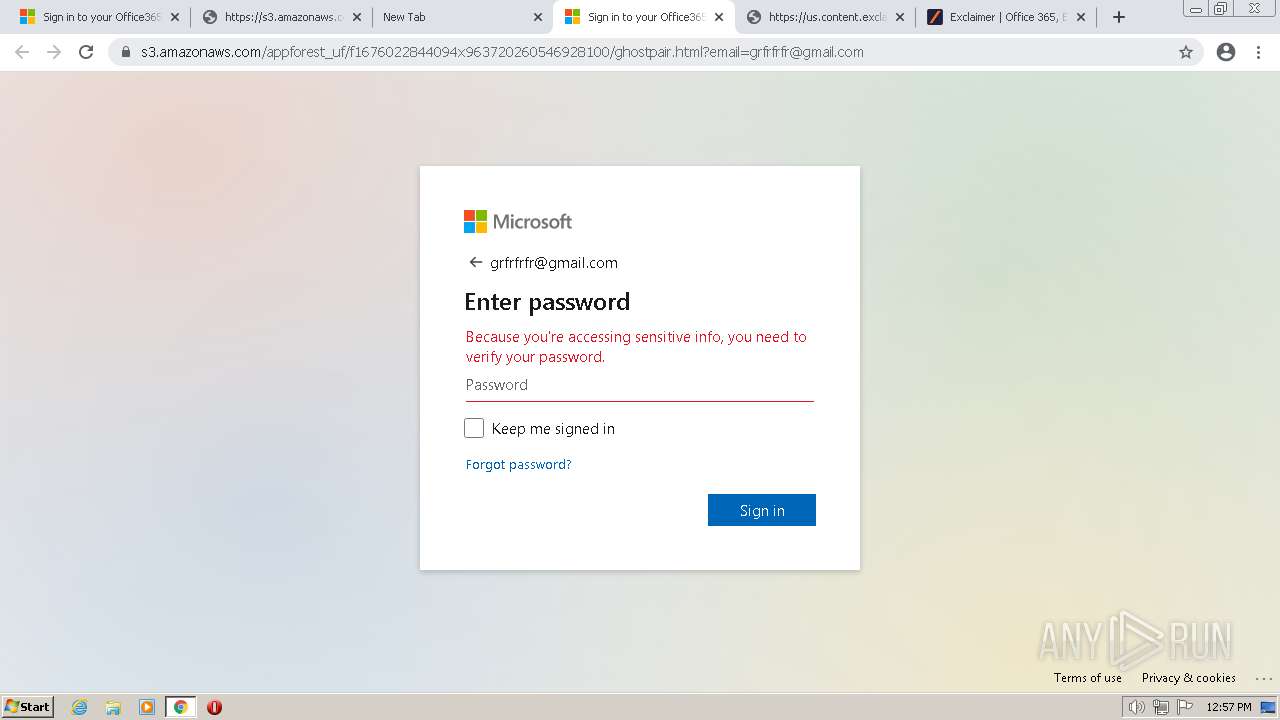Open the footer ellipsis more options
Image resolution: width=1280 pixels, height=720 pixels.
tap(1262, 678)
